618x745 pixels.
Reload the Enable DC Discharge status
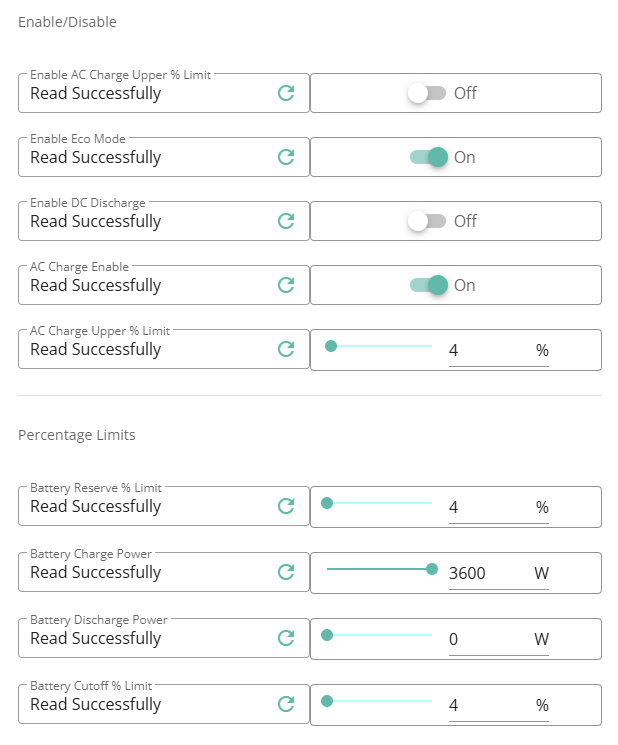286,221
